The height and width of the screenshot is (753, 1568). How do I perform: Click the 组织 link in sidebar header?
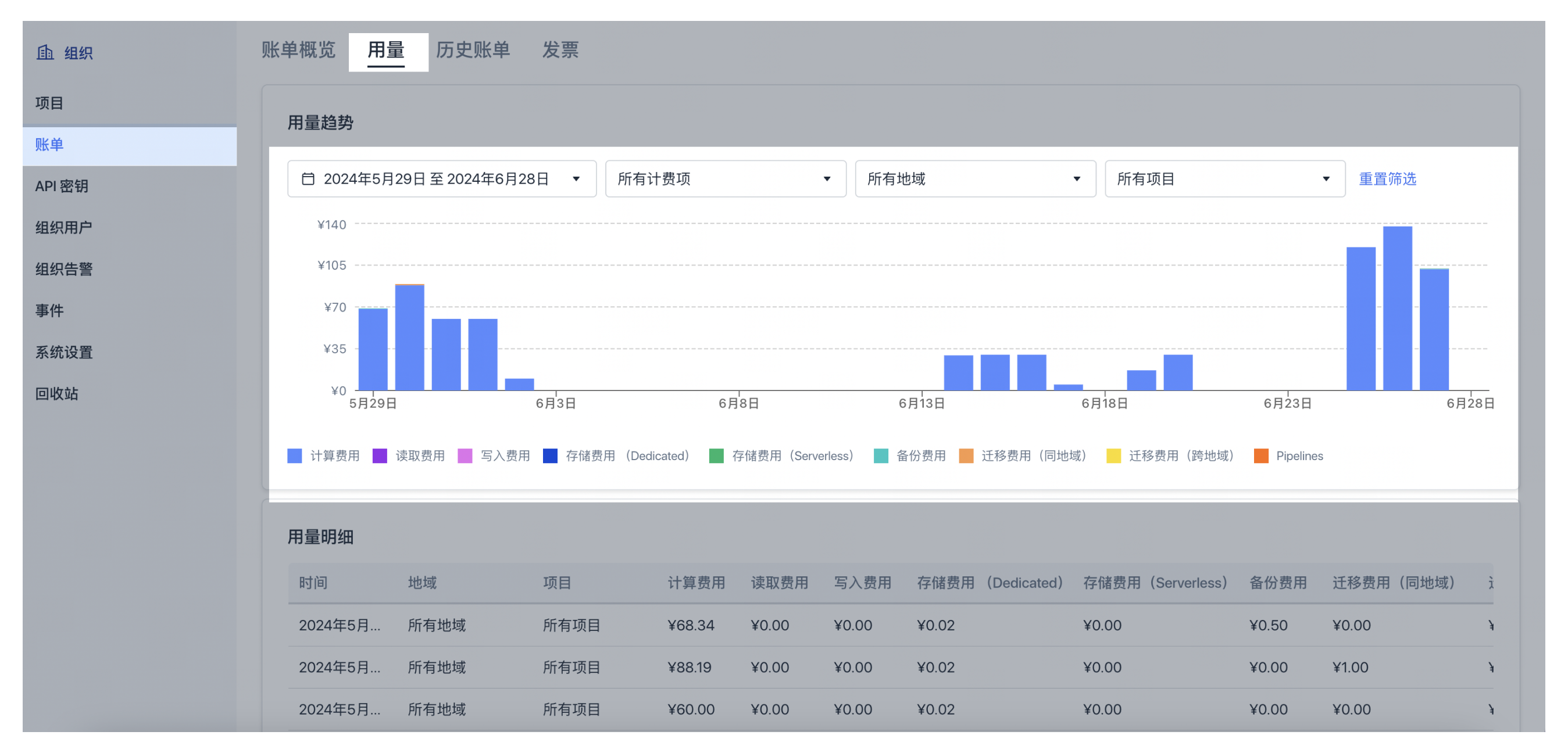point(78,53)
